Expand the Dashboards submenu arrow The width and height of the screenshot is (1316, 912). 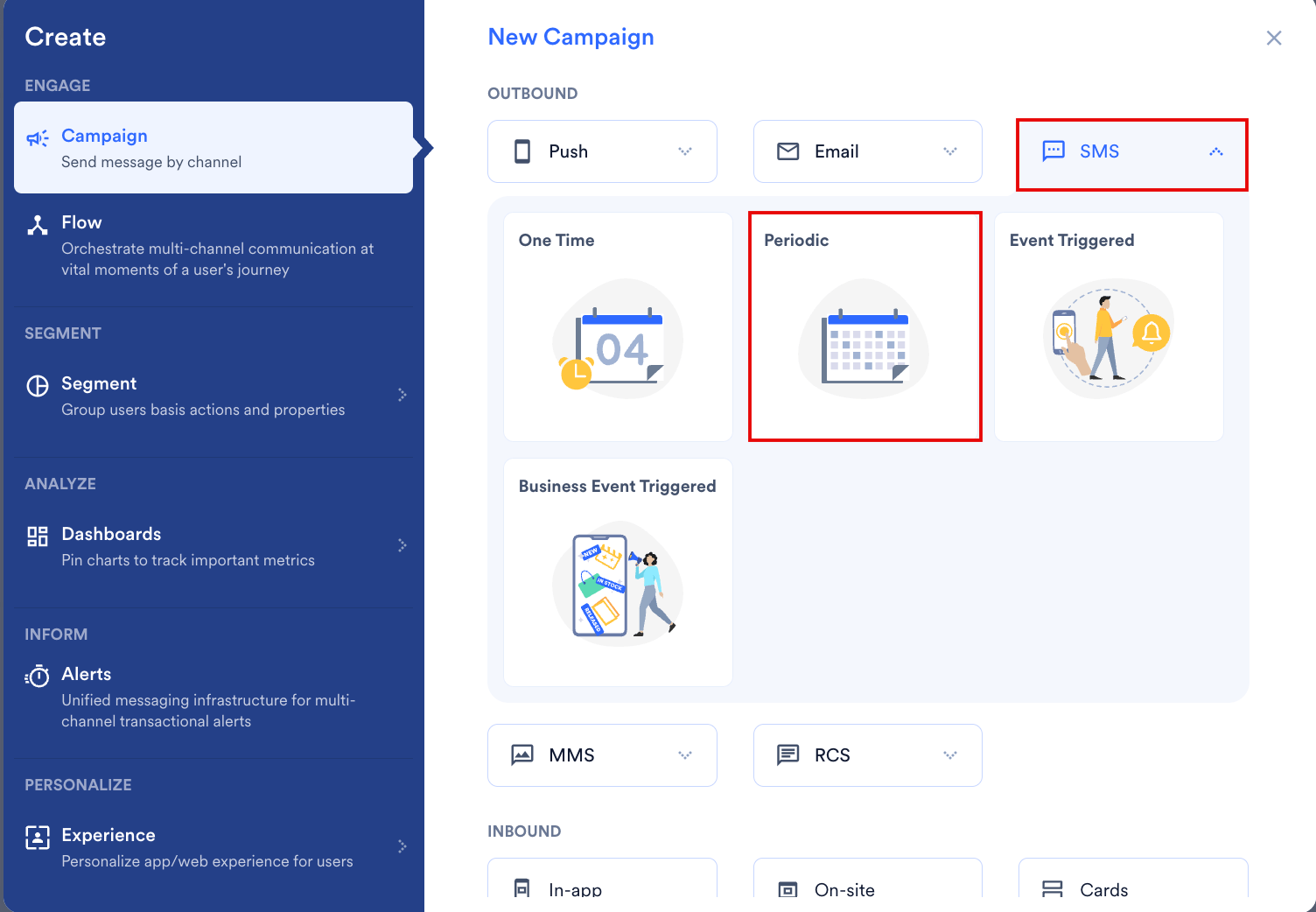pos(402,545)
